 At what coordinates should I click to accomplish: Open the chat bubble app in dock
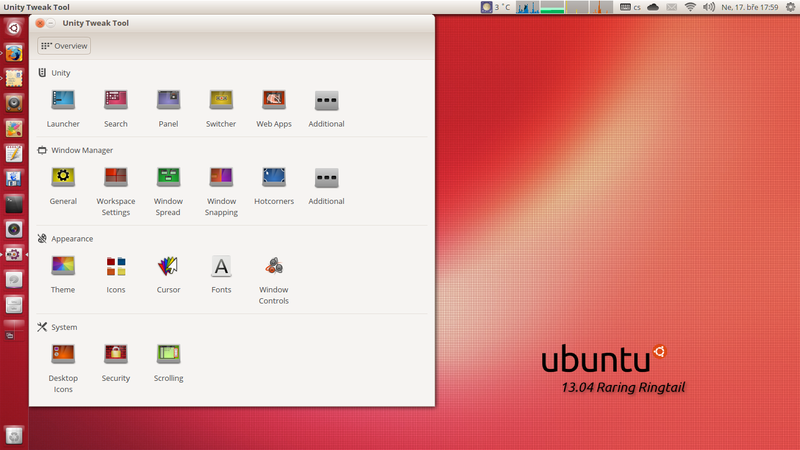click(x=14, y=280)
